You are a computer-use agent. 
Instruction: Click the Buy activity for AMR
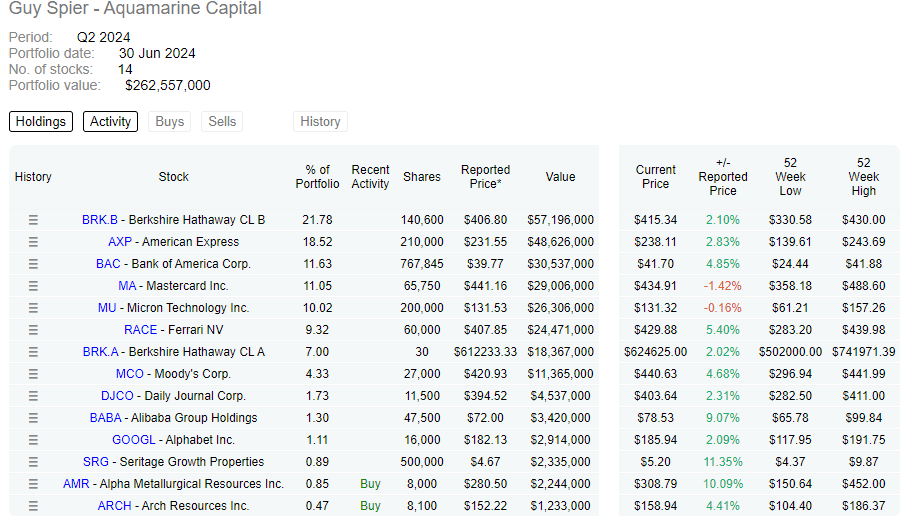point(370,484)
